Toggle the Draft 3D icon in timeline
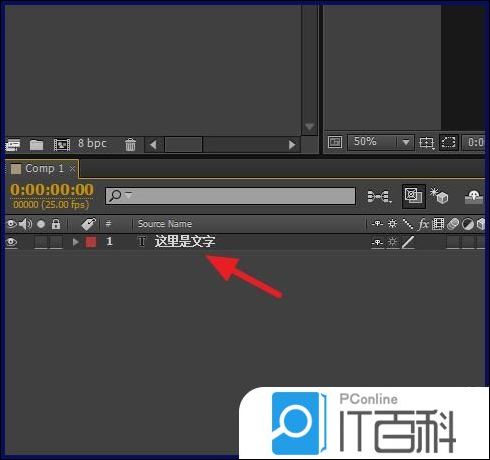The width and height of the screenshot is (490, 460). coord(439,196)
